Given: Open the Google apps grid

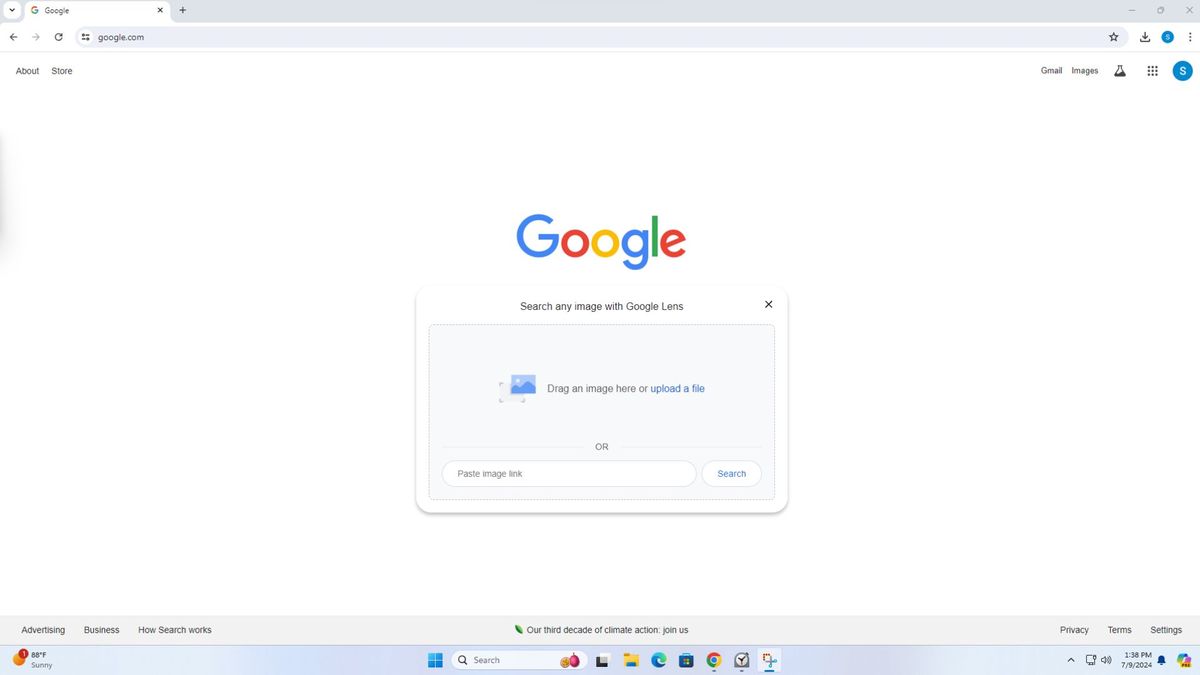Looking at the screenshot, I should (1152, 70).
